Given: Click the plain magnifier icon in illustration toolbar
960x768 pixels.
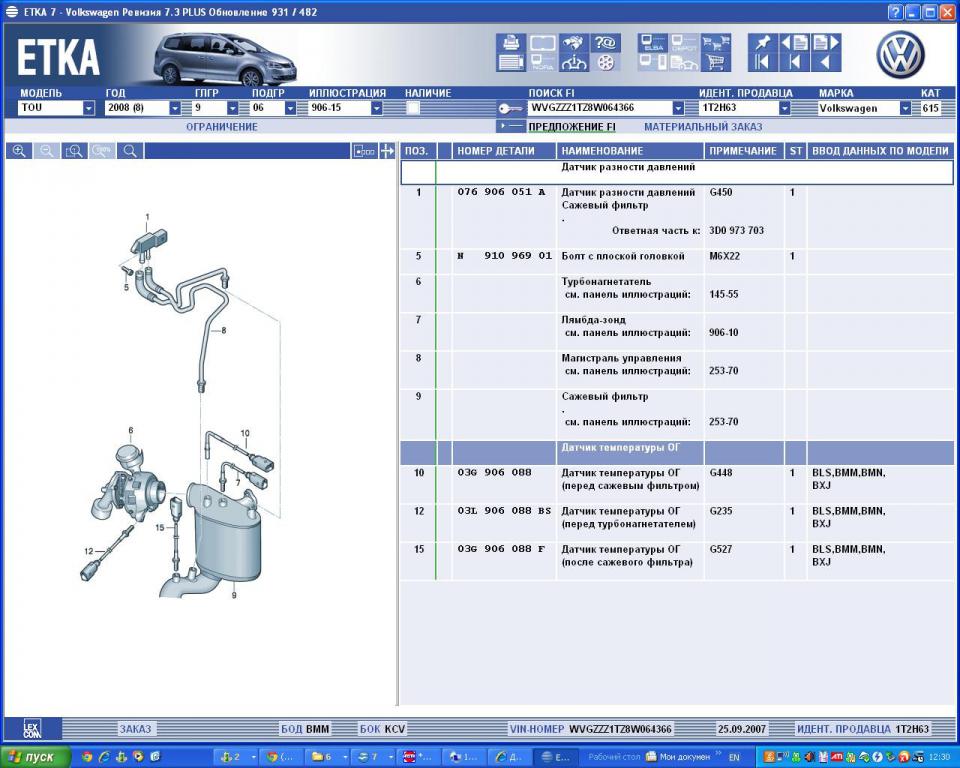Looking at the screenshot, I should coord(130,151).
